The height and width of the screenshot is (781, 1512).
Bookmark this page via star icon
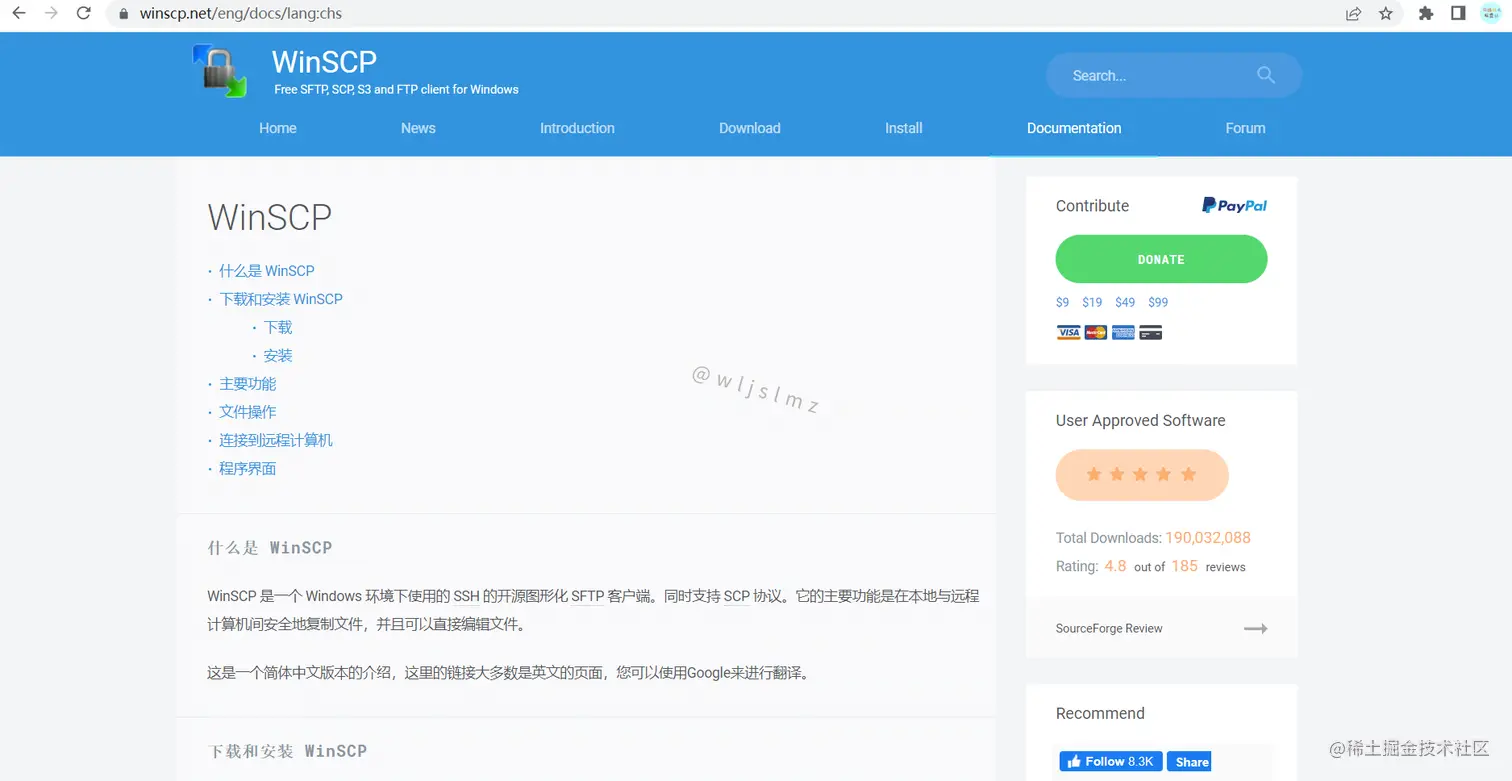1386,14
